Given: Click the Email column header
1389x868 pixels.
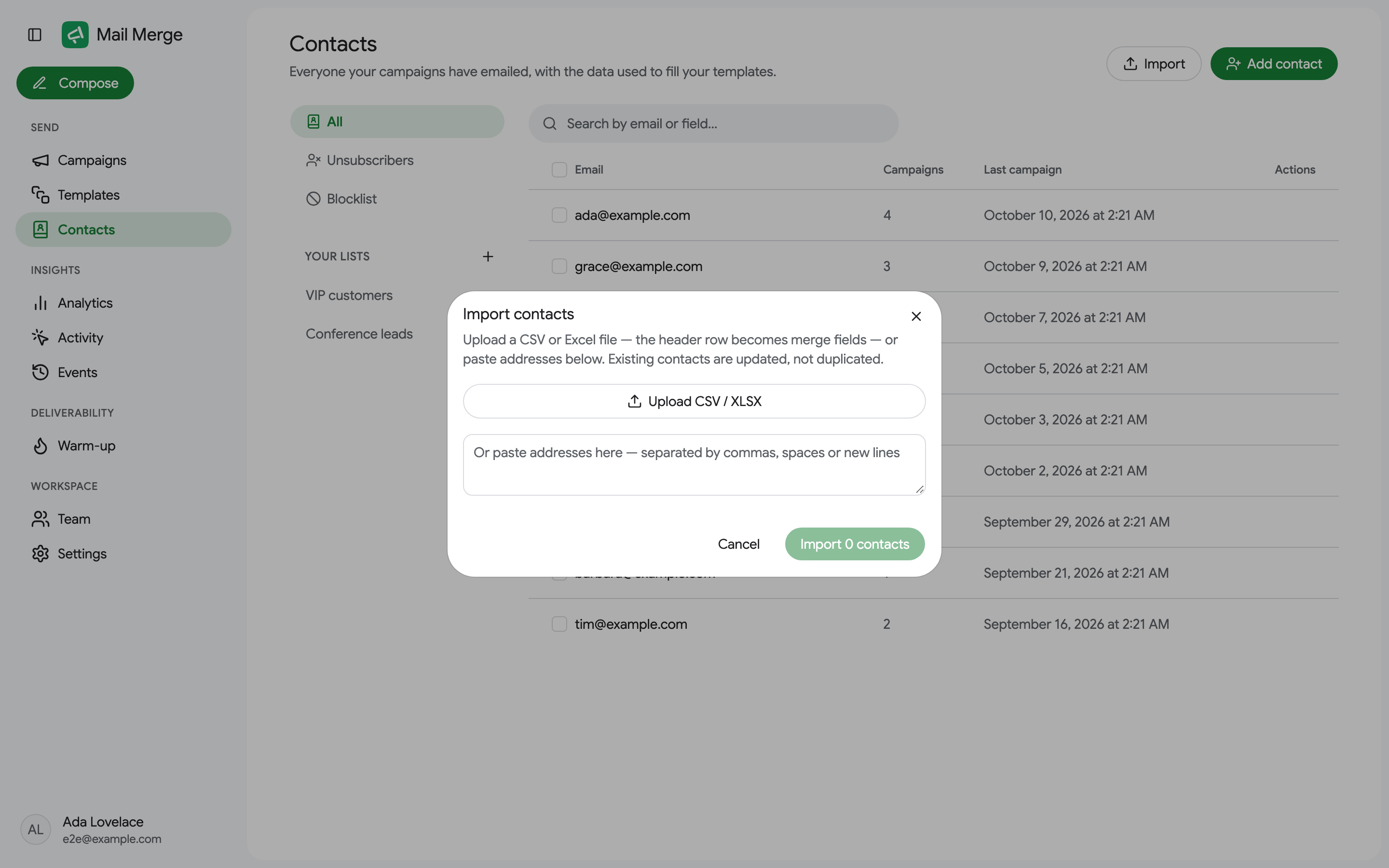Looking at the screenshot, I should tap(589, 170).
